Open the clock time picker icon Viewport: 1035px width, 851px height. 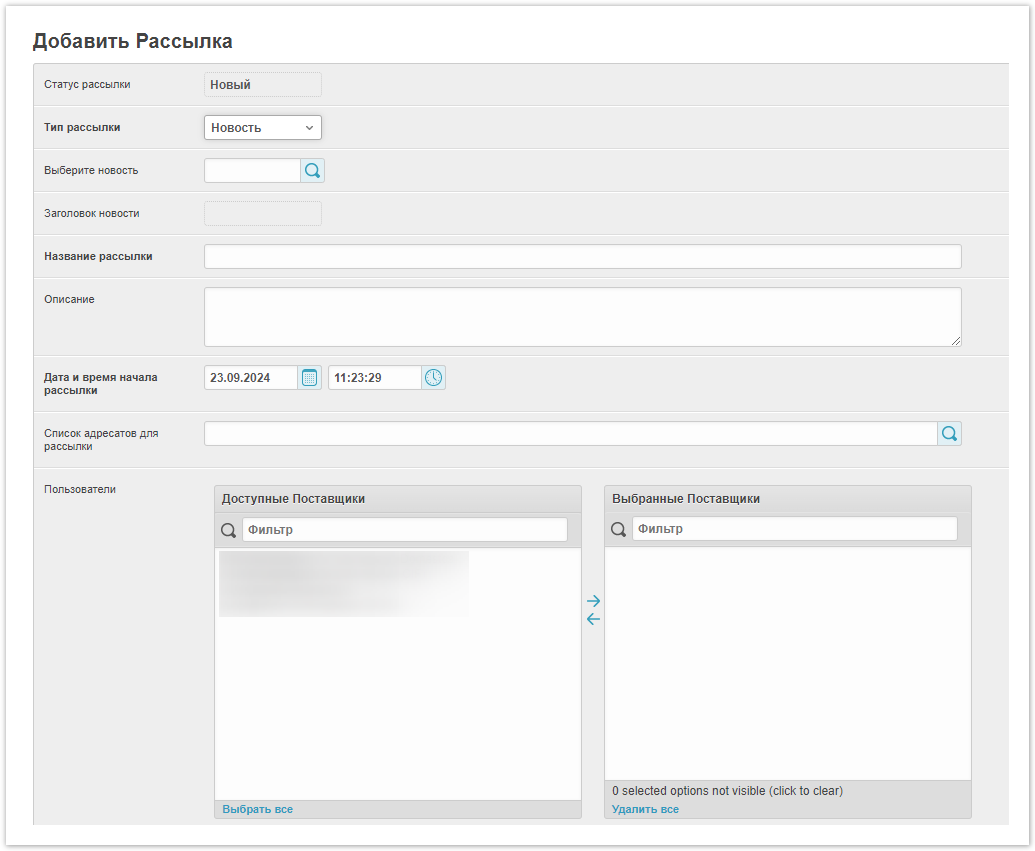tap(433, 378)
